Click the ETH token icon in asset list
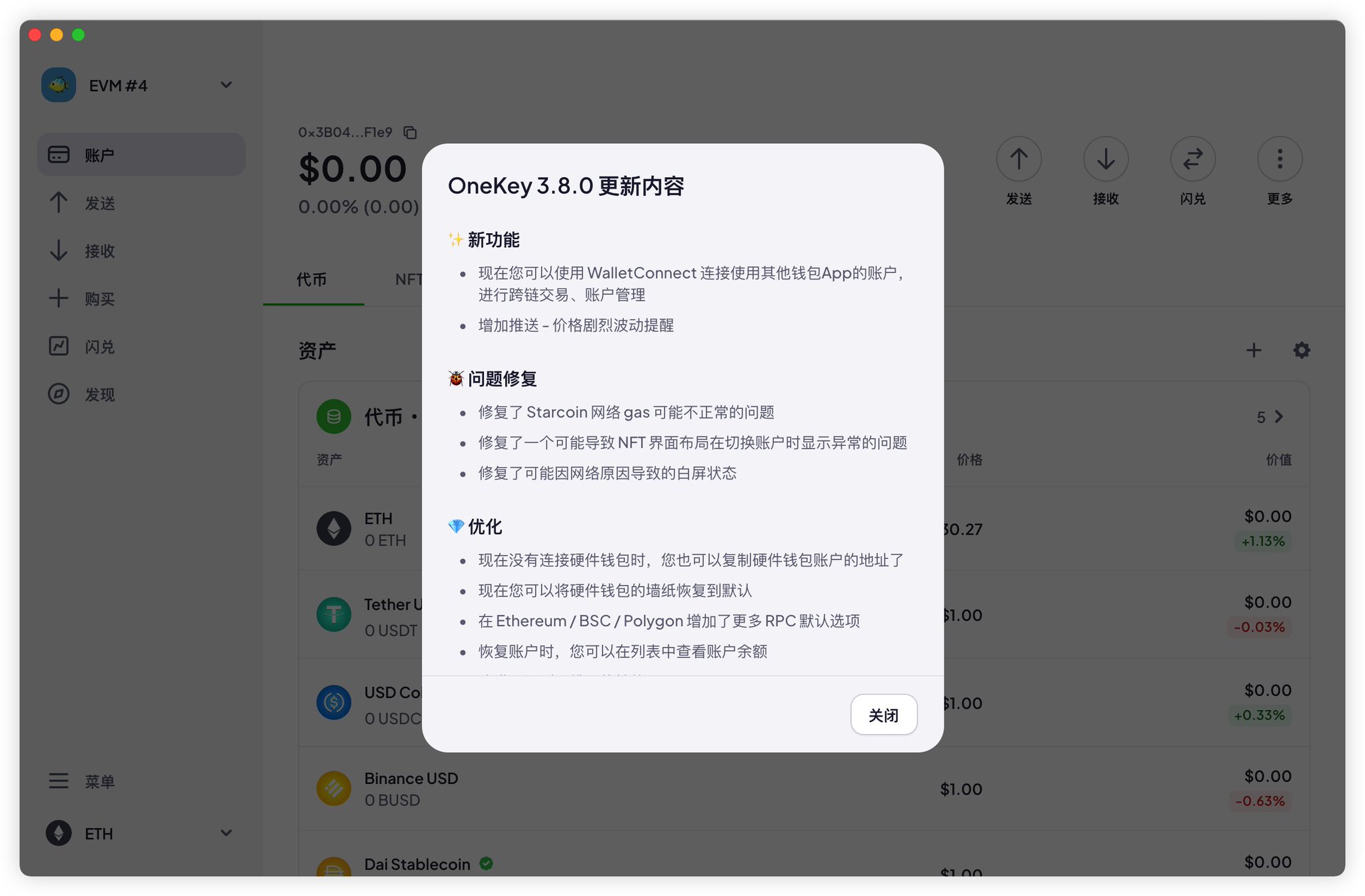Image resolution: width=1365 pixels, height=896 pixels. point(334,529)
